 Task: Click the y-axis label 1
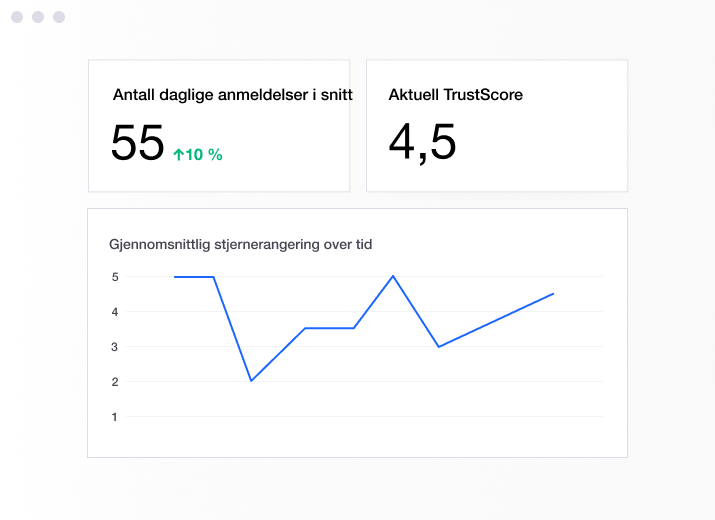114,417
